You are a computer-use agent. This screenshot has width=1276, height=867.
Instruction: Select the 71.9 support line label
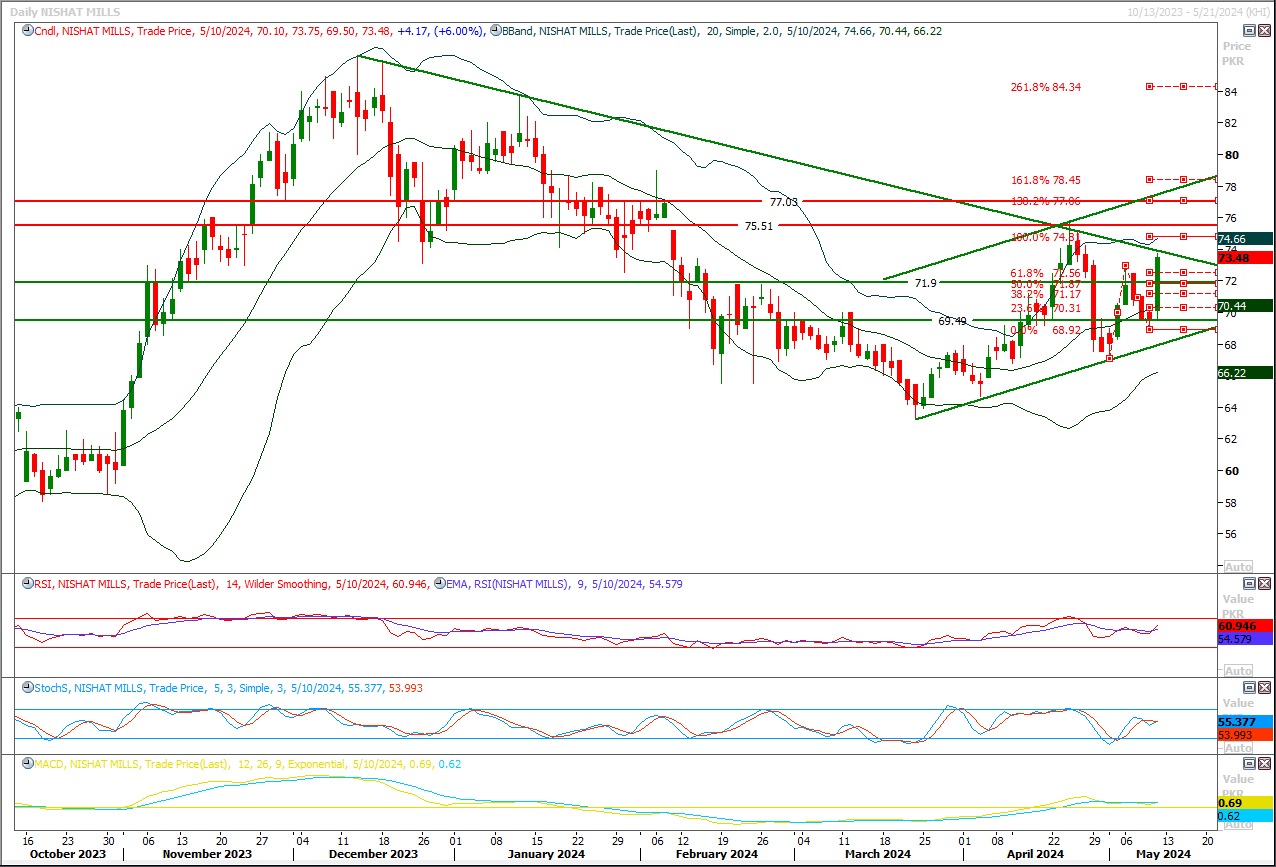(926, 284)
